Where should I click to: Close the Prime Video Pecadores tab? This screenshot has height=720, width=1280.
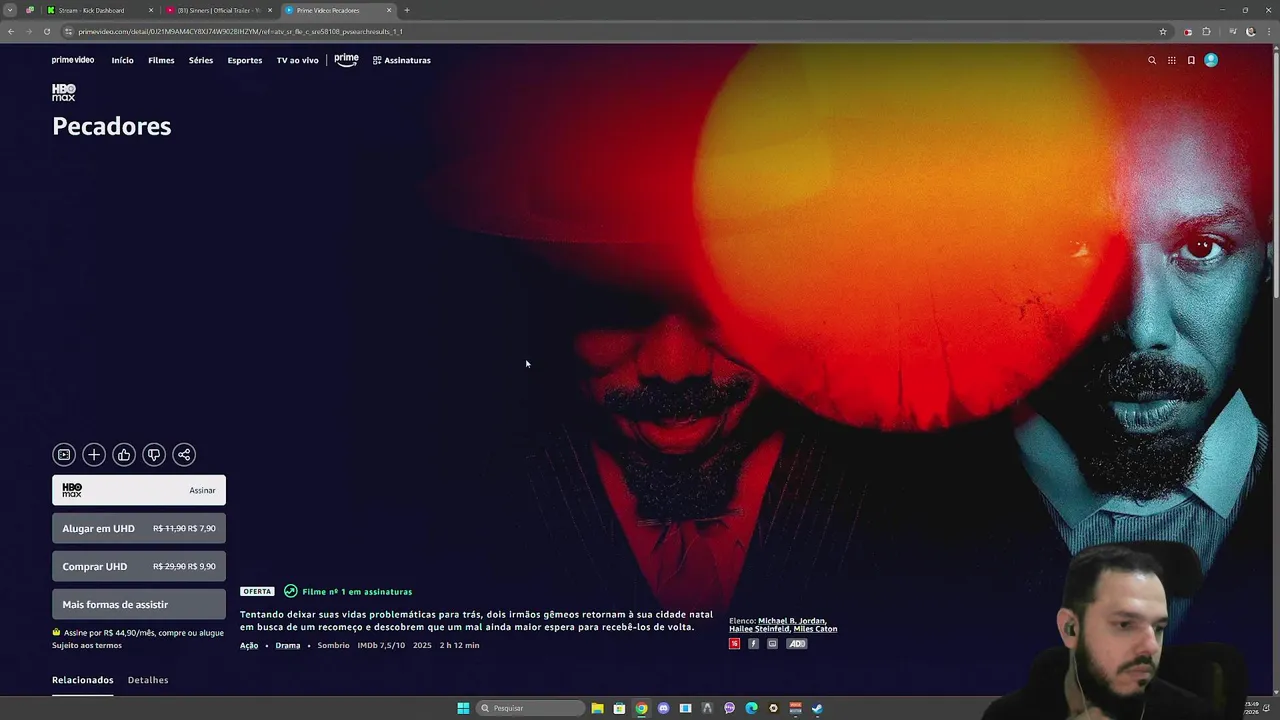pos(389,10)
